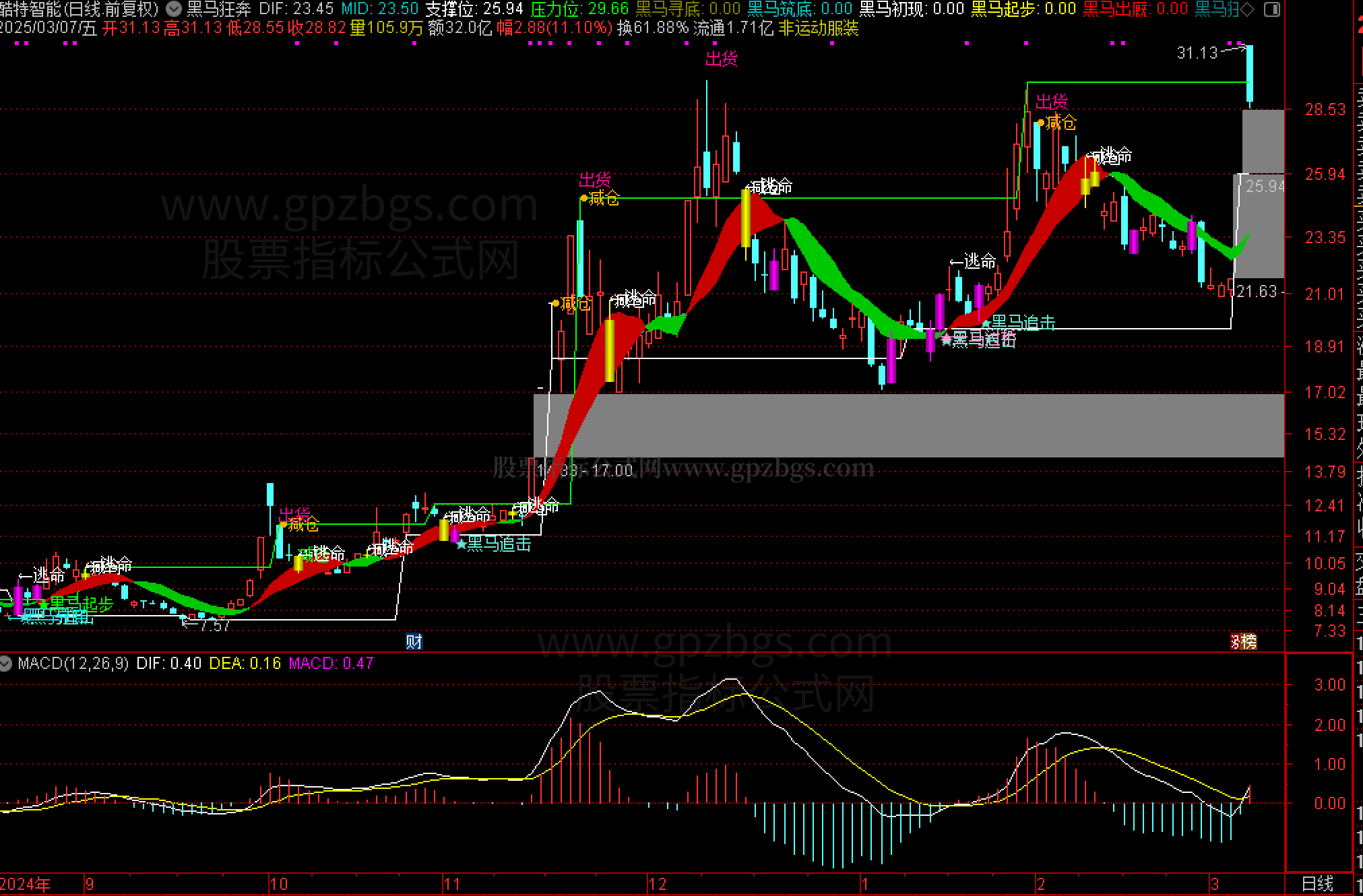
Task: Open the 黑马狂奔 indicator dropdown arrow
Action: 174,9
